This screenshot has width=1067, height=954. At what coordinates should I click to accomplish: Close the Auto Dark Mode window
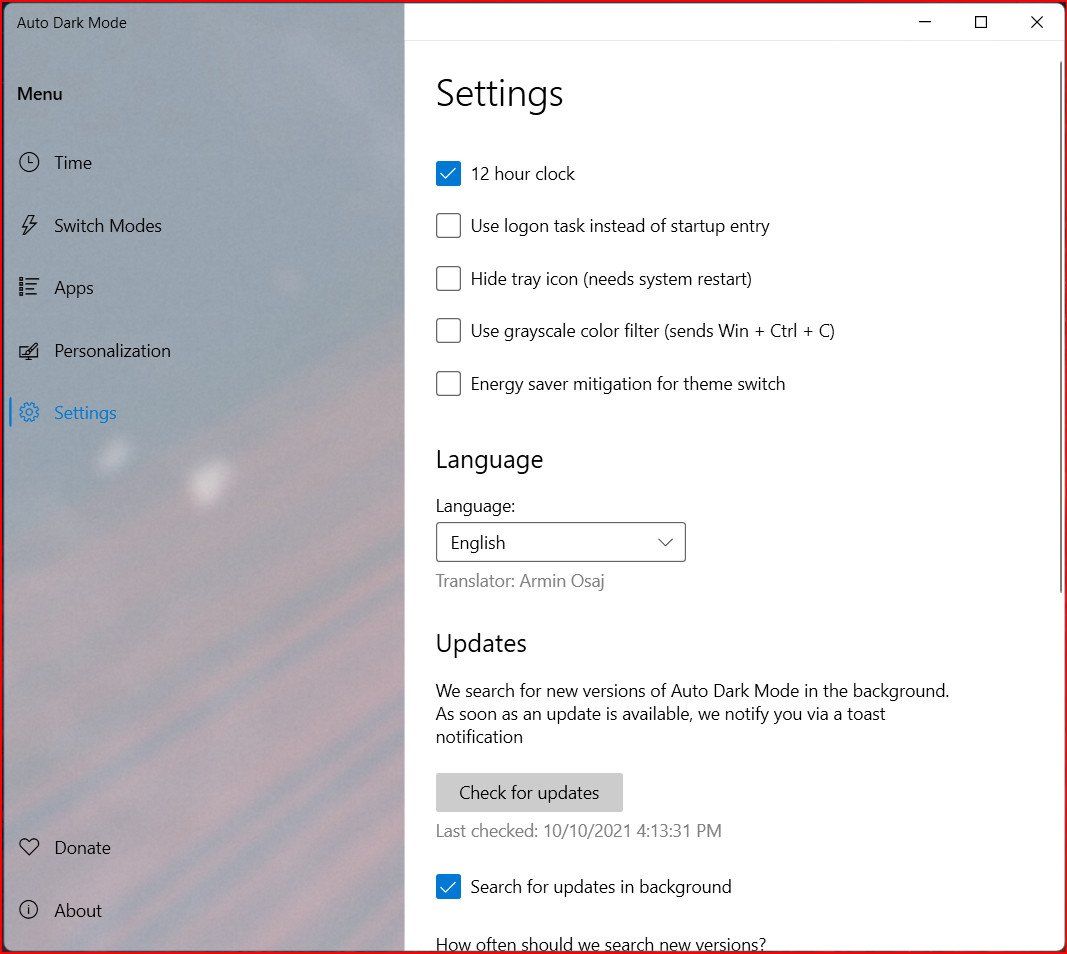[x=1036, y=22]
